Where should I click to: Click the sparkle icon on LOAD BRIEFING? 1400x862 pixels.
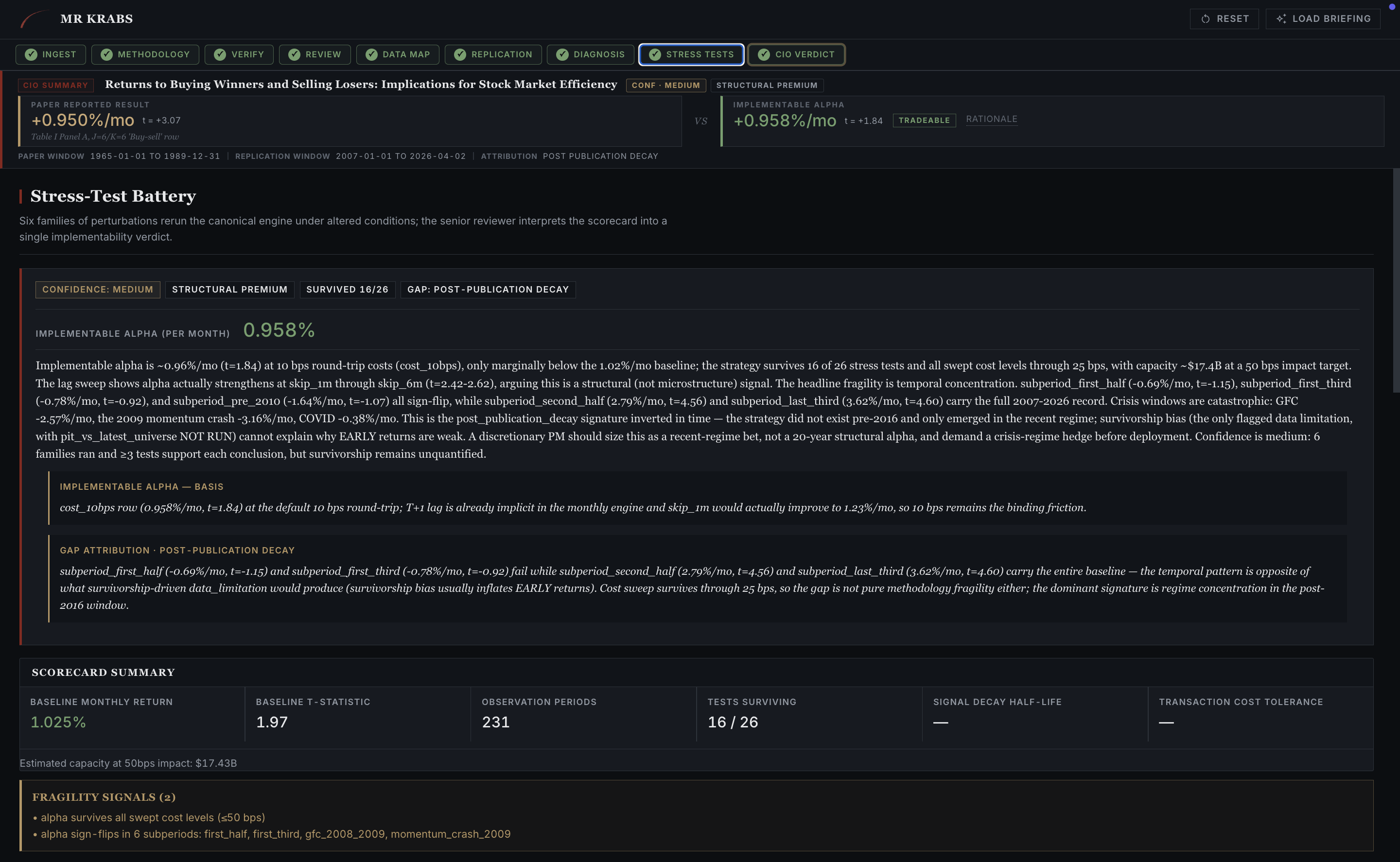pyautogui.click(x=1281, y=18)
